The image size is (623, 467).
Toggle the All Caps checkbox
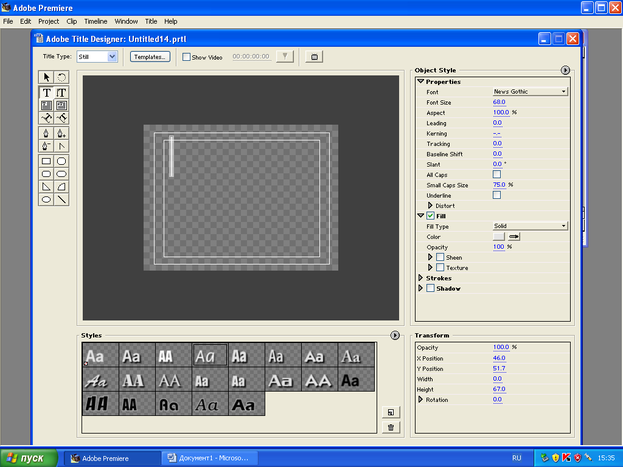click(x=497, y=174)
